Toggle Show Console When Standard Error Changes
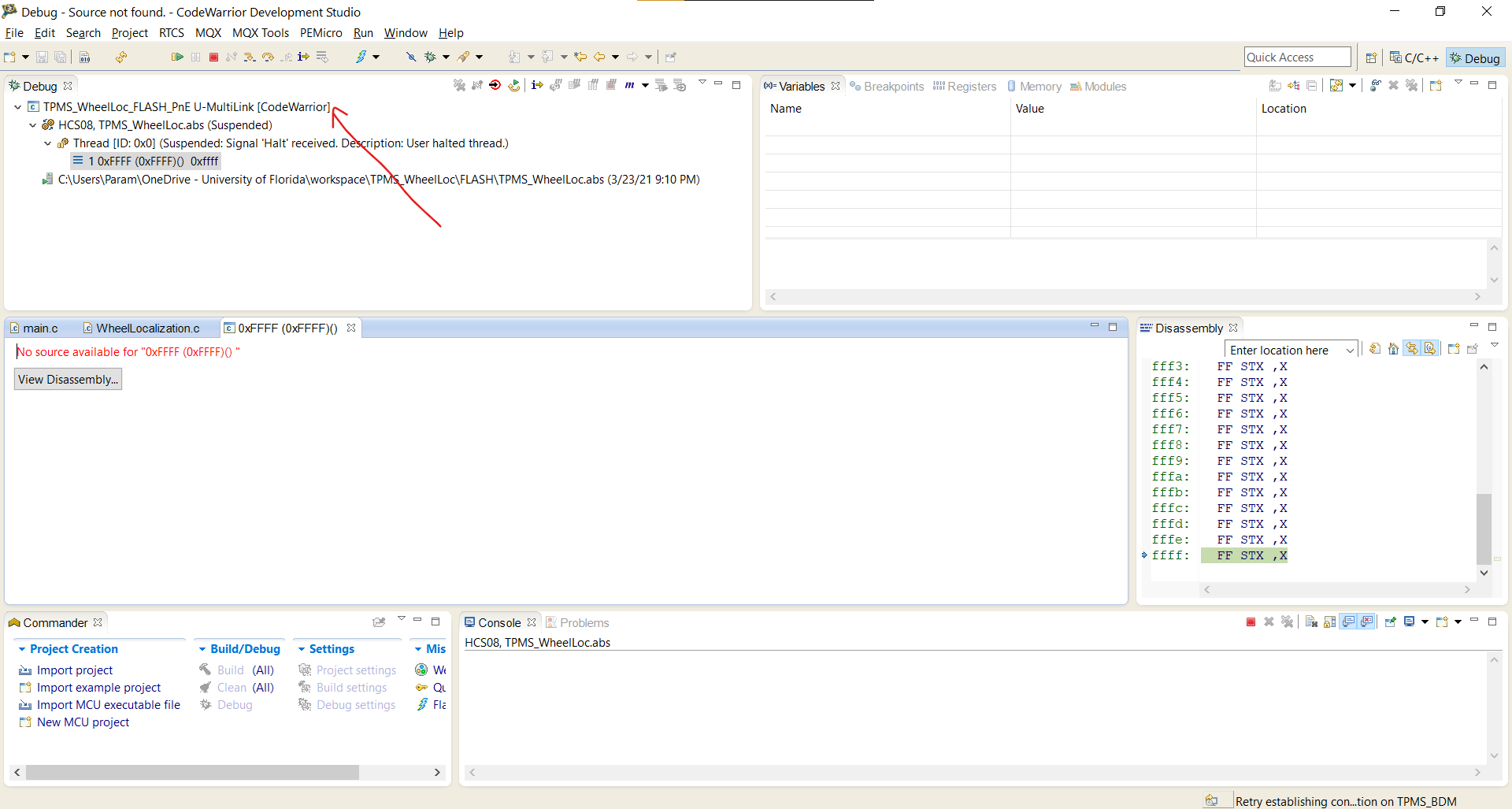 tap(1367, 622)
